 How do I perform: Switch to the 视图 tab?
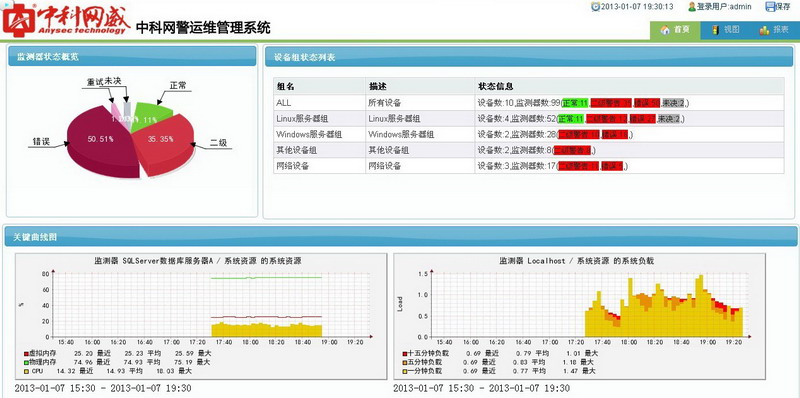click(x=725, y=30)
